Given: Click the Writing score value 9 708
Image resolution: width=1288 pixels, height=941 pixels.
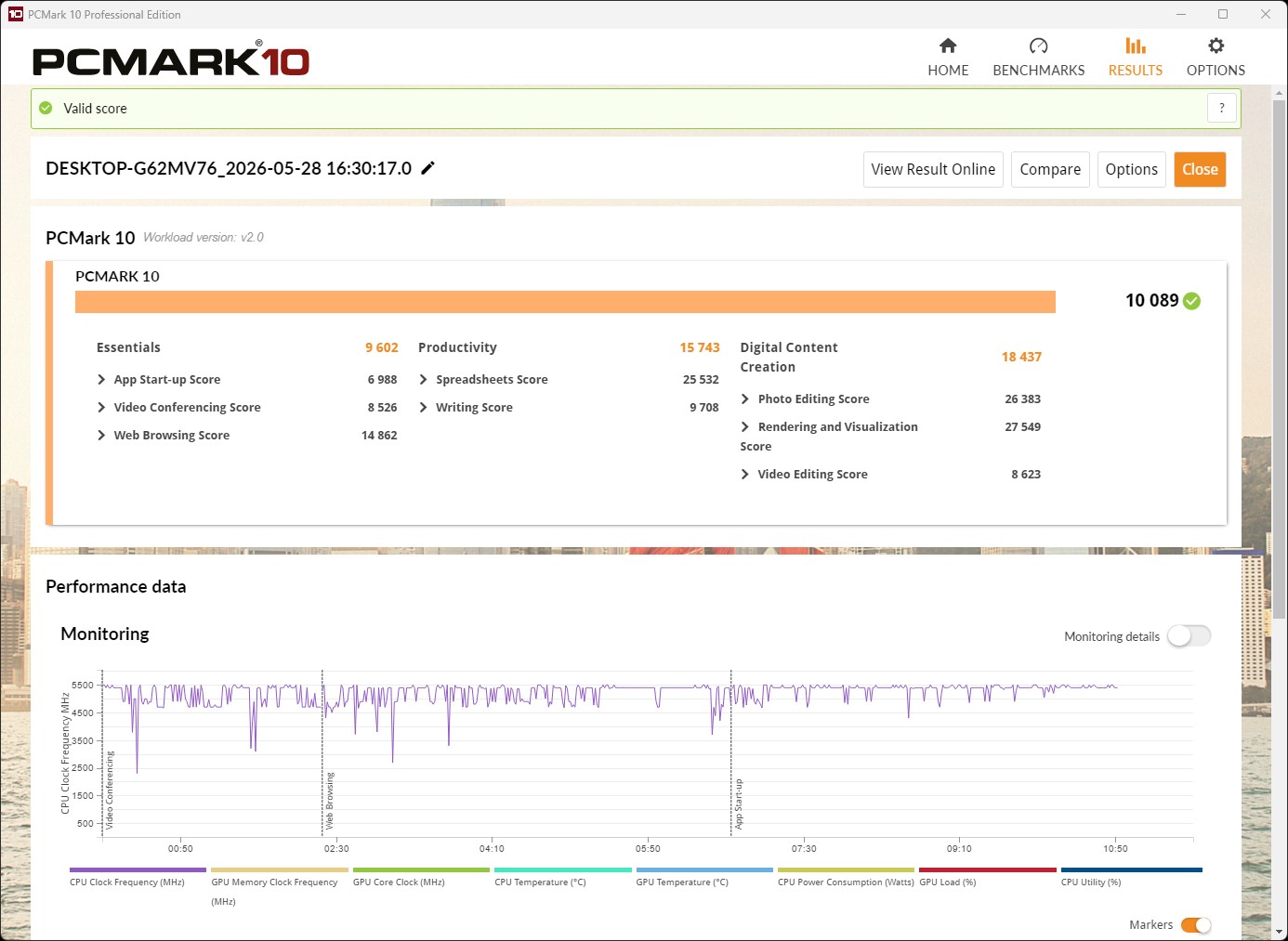Looking at the screenshot, I should coord(704,407).
